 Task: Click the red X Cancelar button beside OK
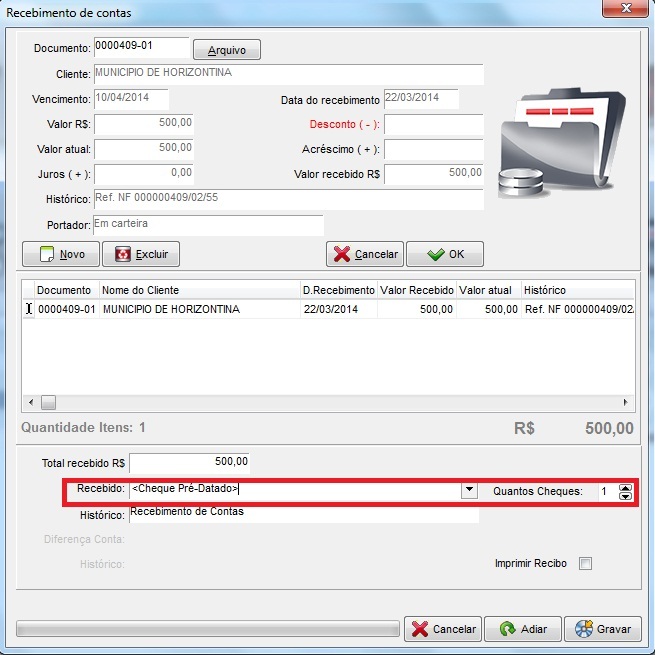(x=364, y=254)
